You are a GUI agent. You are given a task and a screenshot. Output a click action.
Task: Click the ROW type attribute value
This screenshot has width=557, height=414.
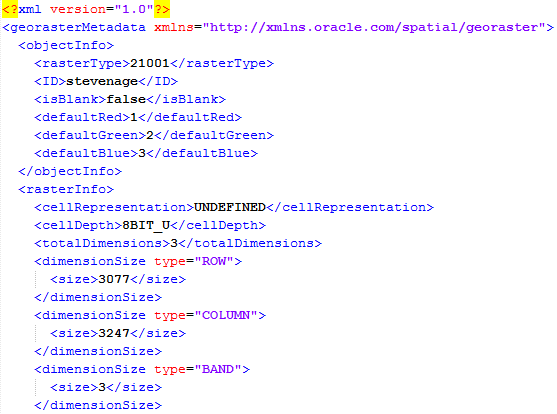(x=214, y=262)
